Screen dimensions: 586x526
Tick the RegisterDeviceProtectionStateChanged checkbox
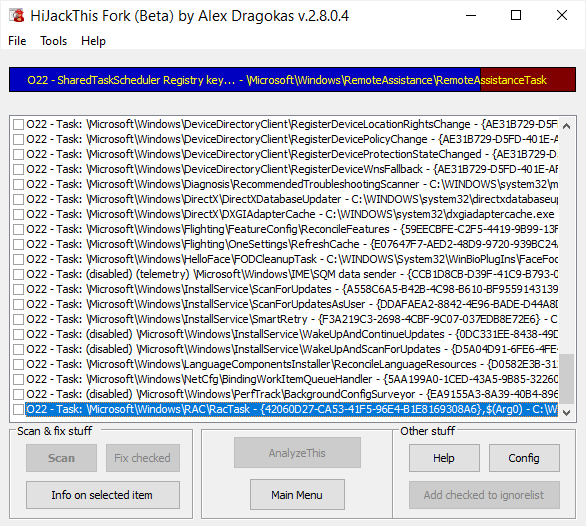click(x=18, y=154)
